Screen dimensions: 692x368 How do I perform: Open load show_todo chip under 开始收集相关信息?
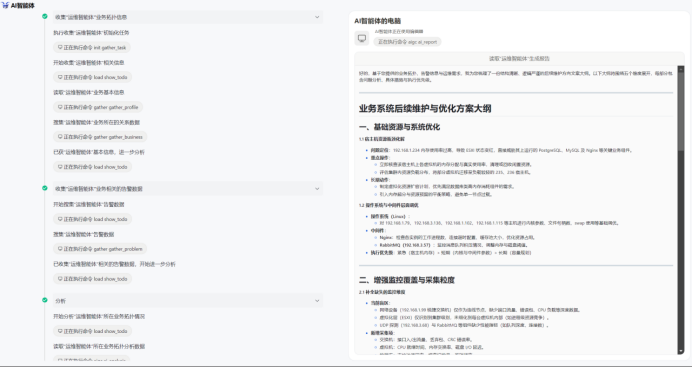[x=92, y=77]
